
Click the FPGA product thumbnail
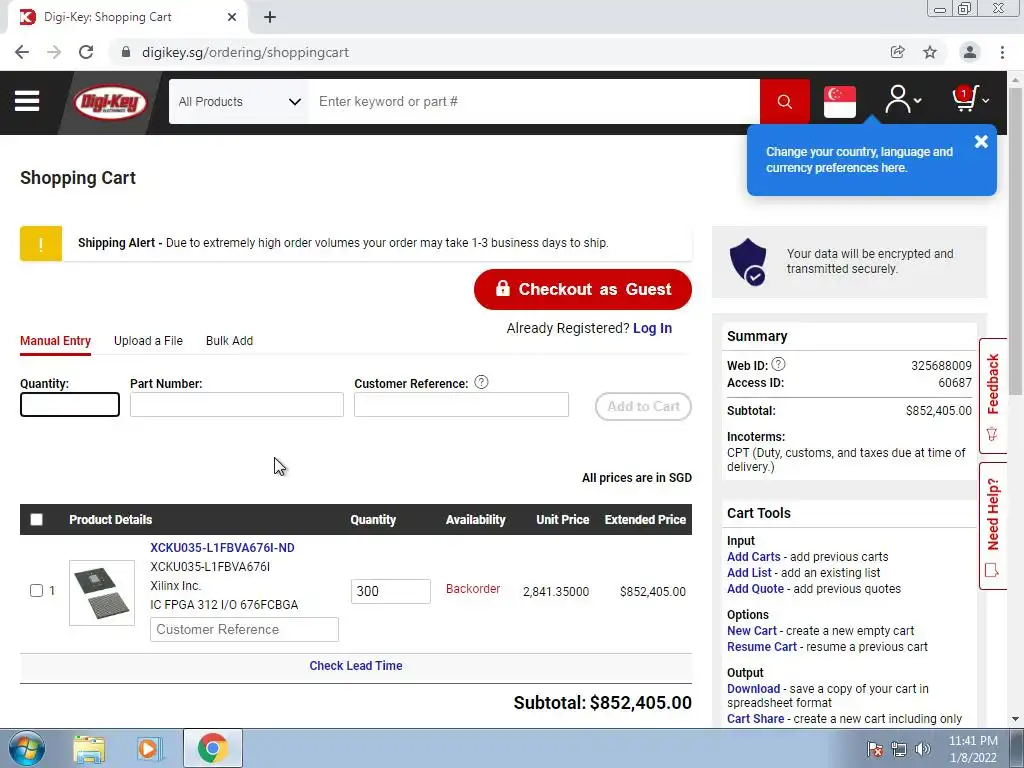pos(102,592)
